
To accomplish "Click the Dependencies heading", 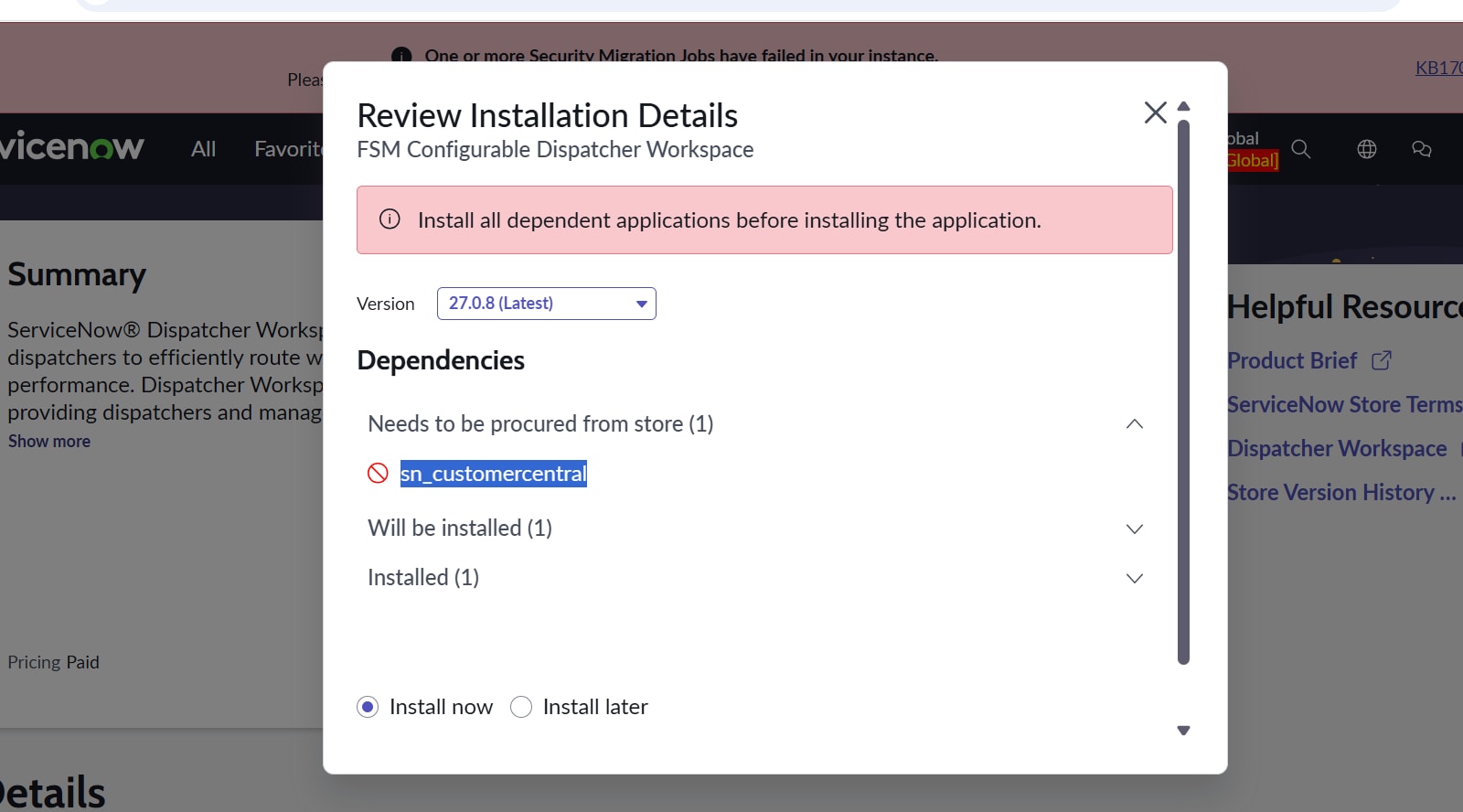I will point(441,360).
